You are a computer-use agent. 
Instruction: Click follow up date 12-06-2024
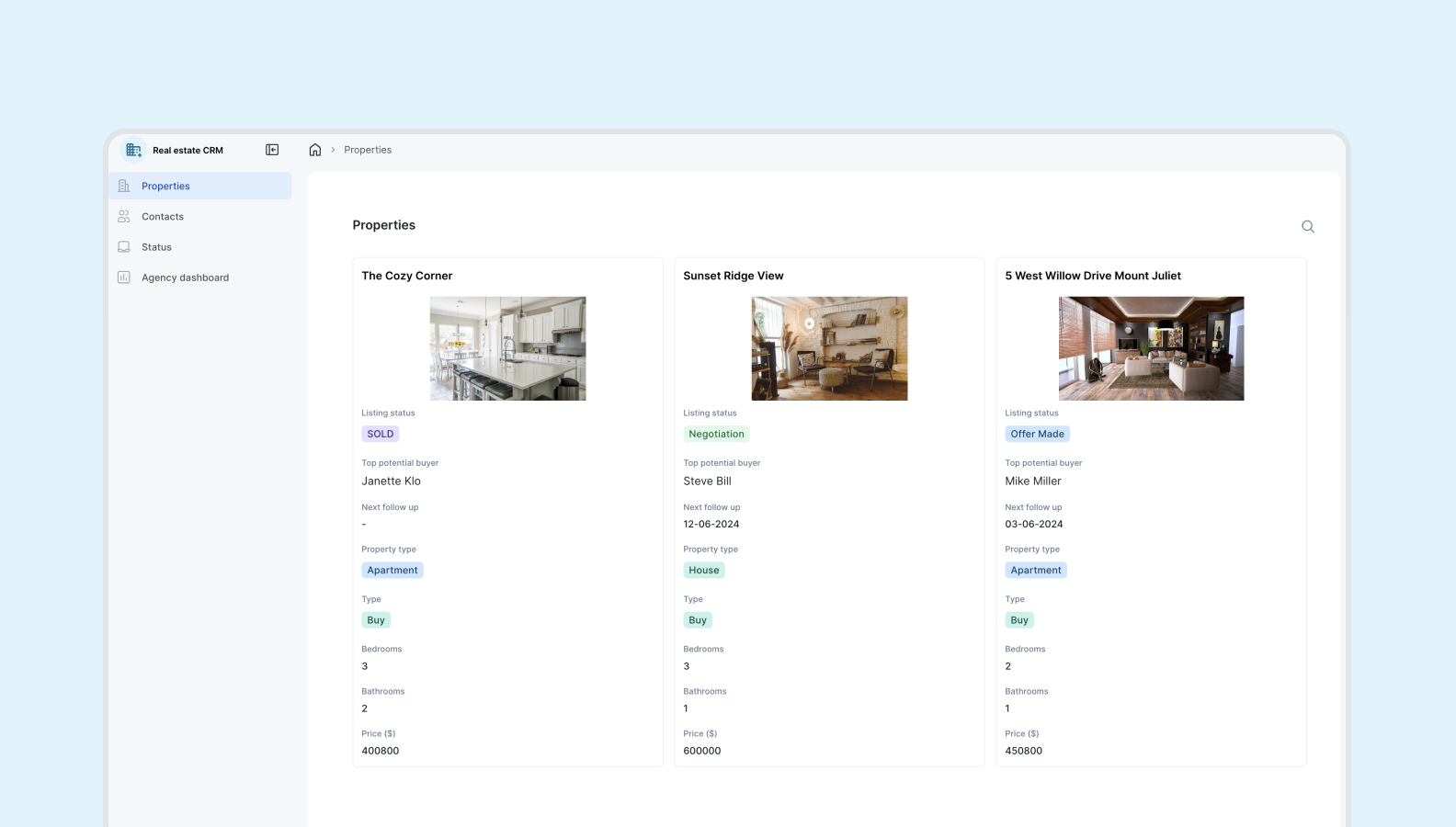[x=711, y=525]
